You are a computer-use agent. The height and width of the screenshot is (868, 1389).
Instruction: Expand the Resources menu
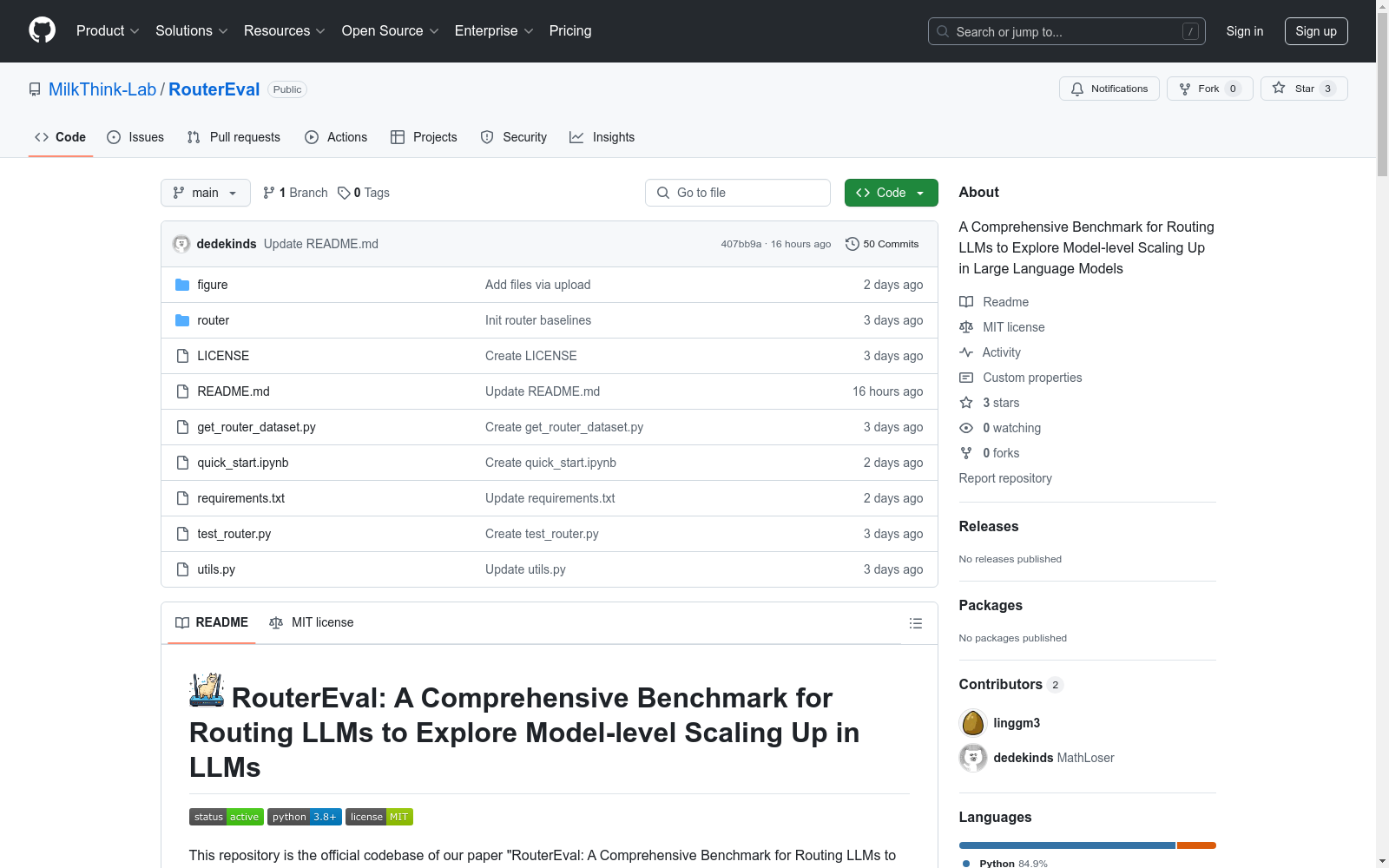coord(285,31)
